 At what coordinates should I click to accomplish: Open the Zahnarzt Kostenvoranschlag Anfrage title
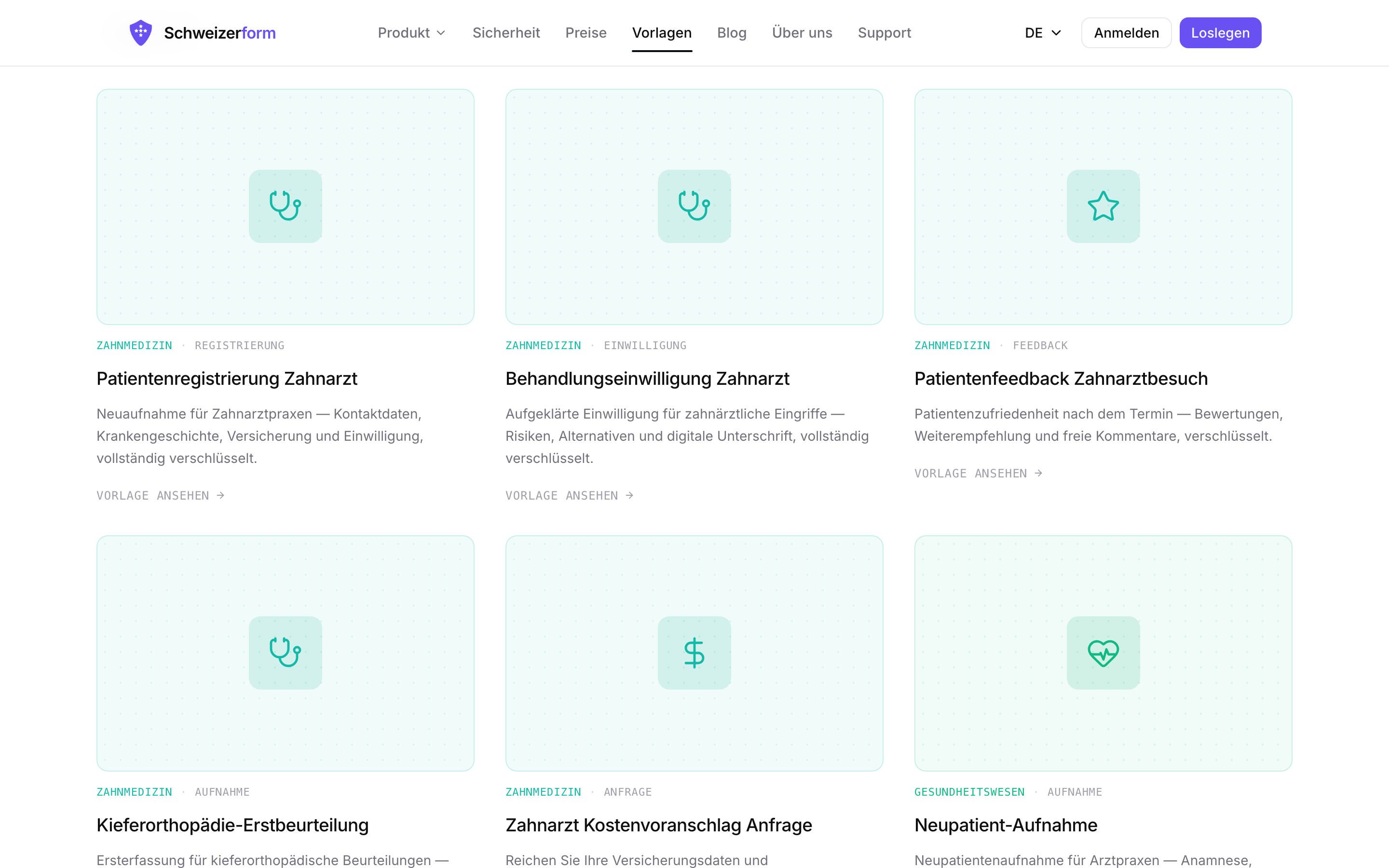click(x=659, y=826)
